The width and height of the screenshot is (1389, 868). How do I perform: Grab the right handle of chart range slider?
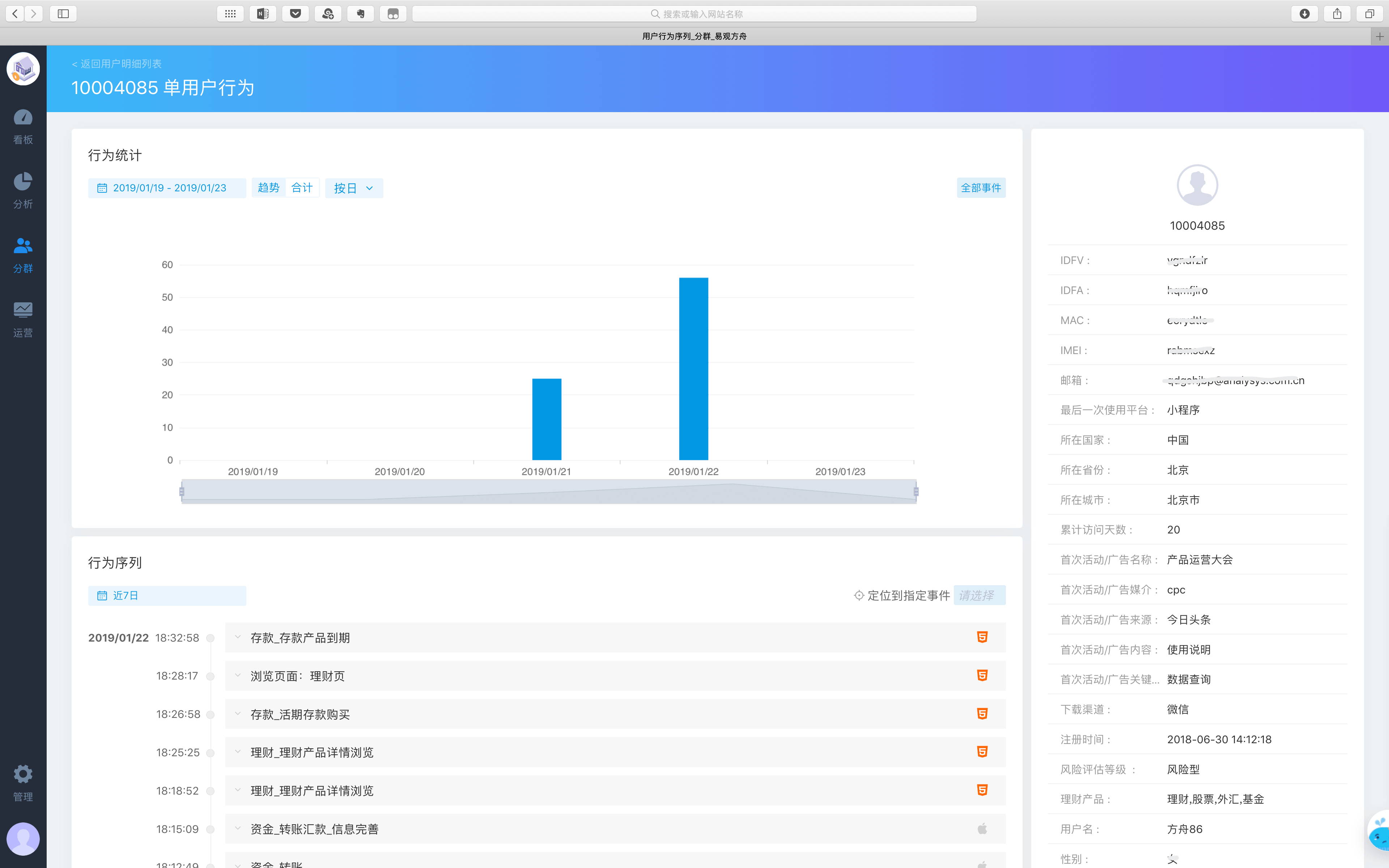(916, 492)
